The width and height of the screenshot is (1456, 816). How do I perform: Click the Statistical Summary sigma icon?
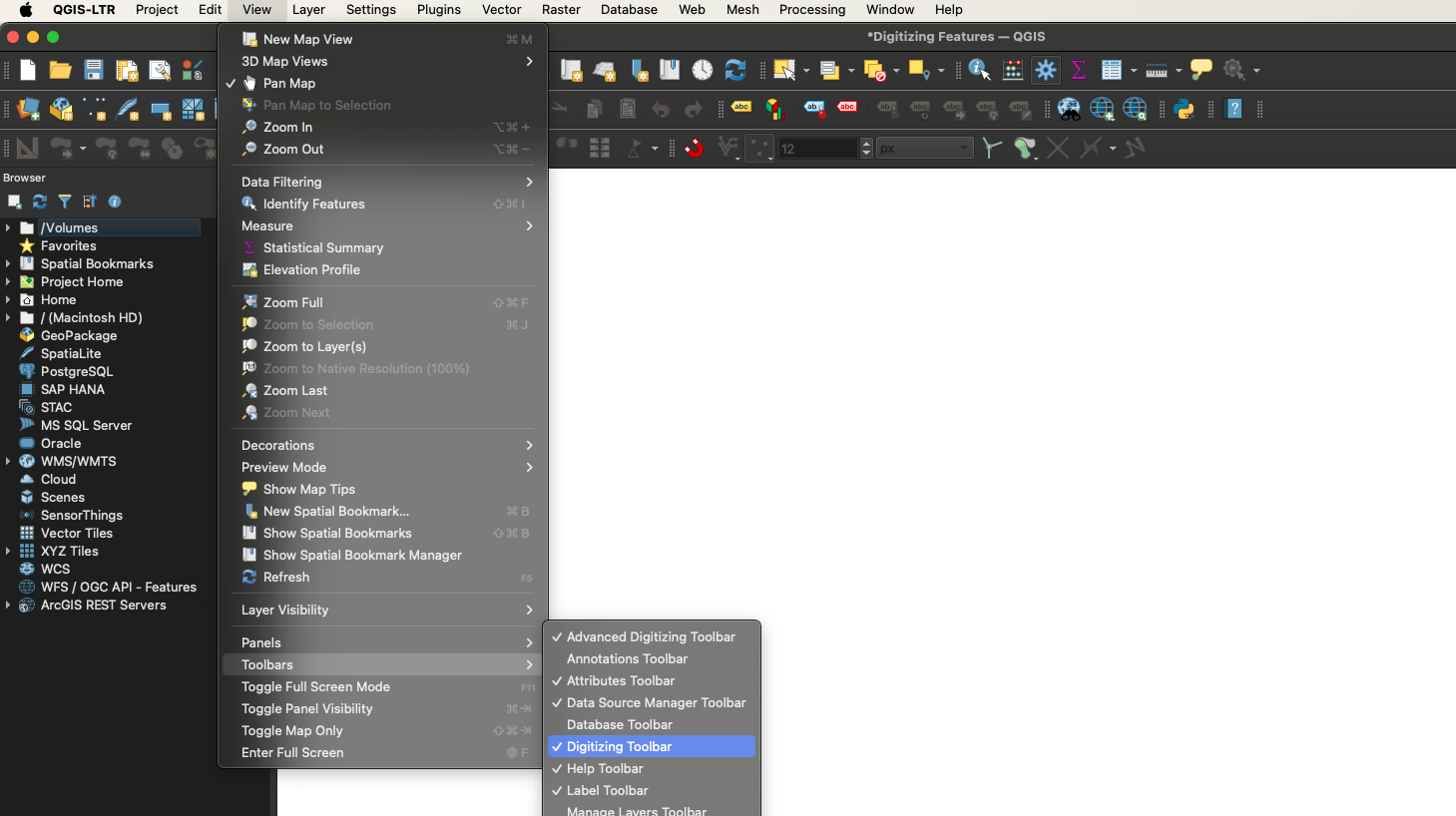pyautogui.click(x=1079, y=70)
